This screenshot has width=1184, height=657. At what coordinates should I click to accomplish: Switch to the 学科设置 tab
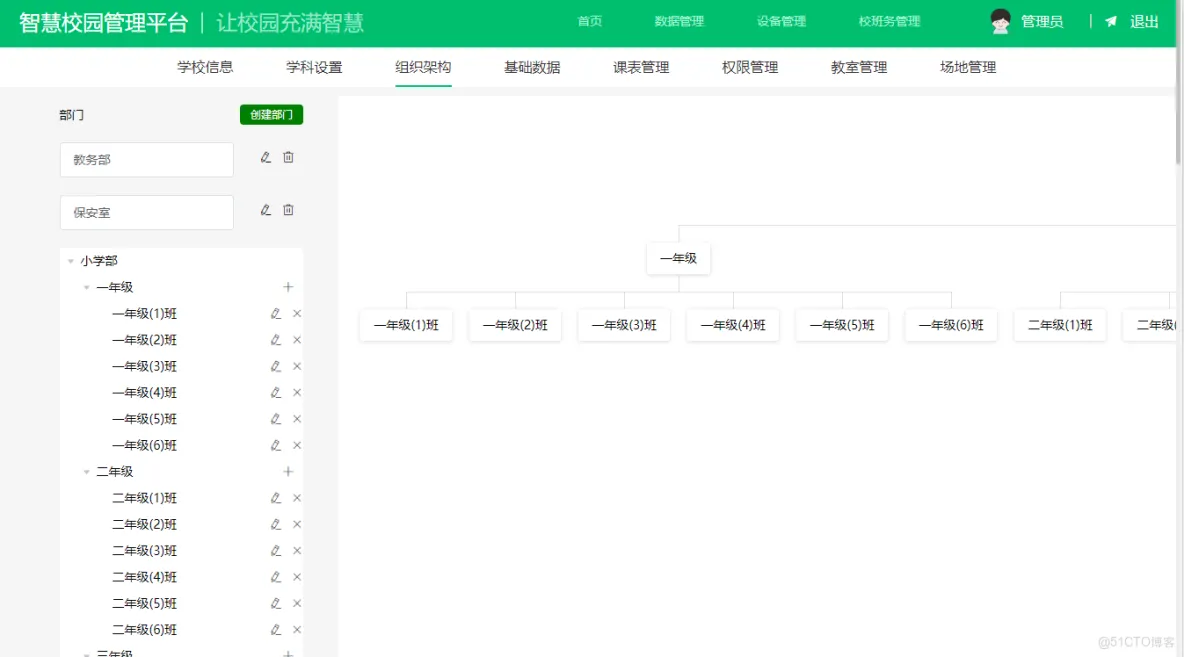[x=314, y=67]
